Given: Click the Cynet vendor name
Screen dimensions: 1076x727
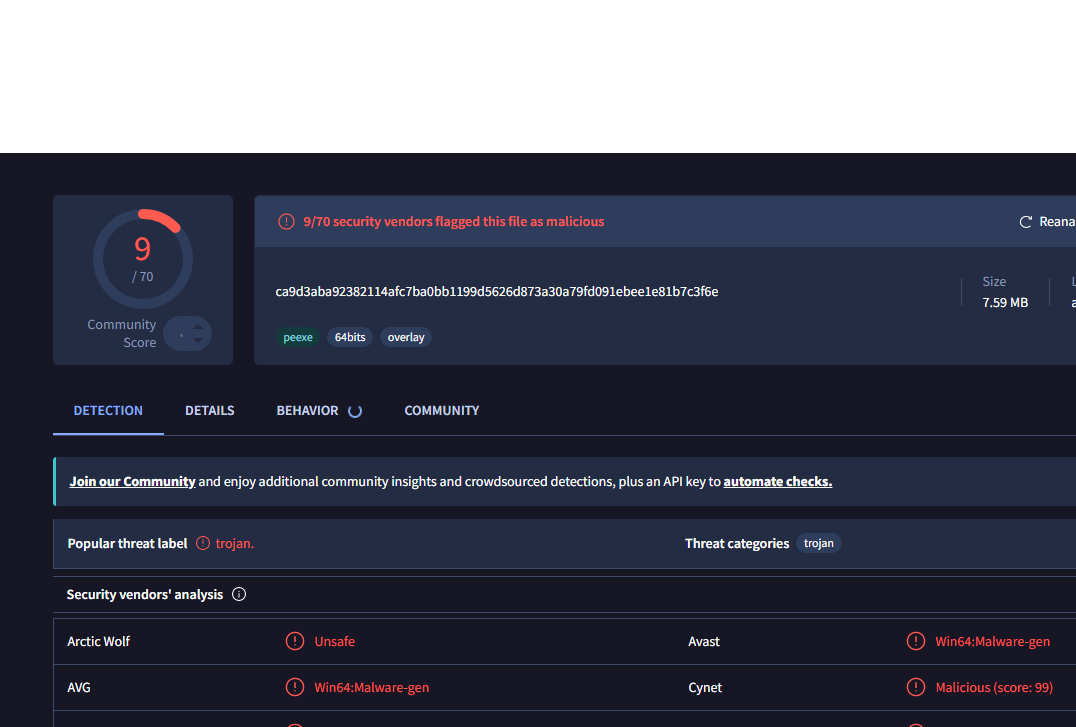Looking at the screenshot, I should pyautogui.click(x=705, y=687).
